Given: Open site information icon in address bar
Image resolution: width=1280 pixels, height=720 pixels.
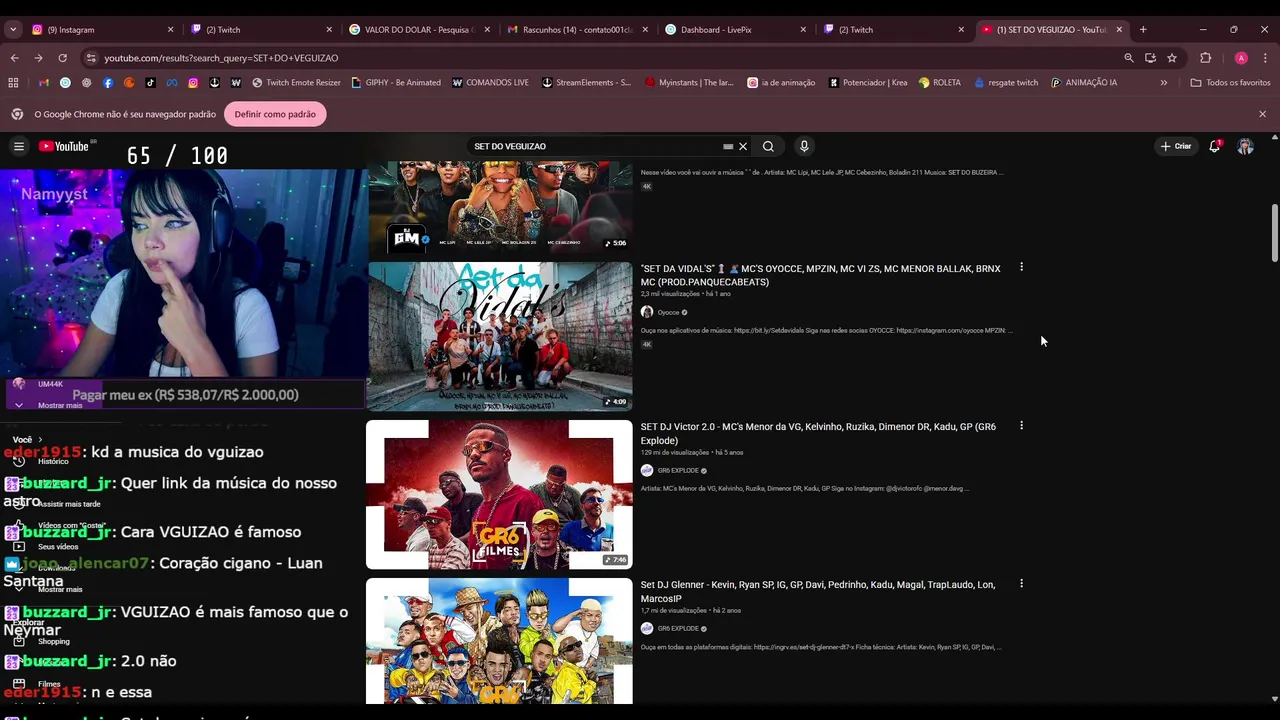Looking at the screenshot, I should pyautogui.click(x=91, y=58).
